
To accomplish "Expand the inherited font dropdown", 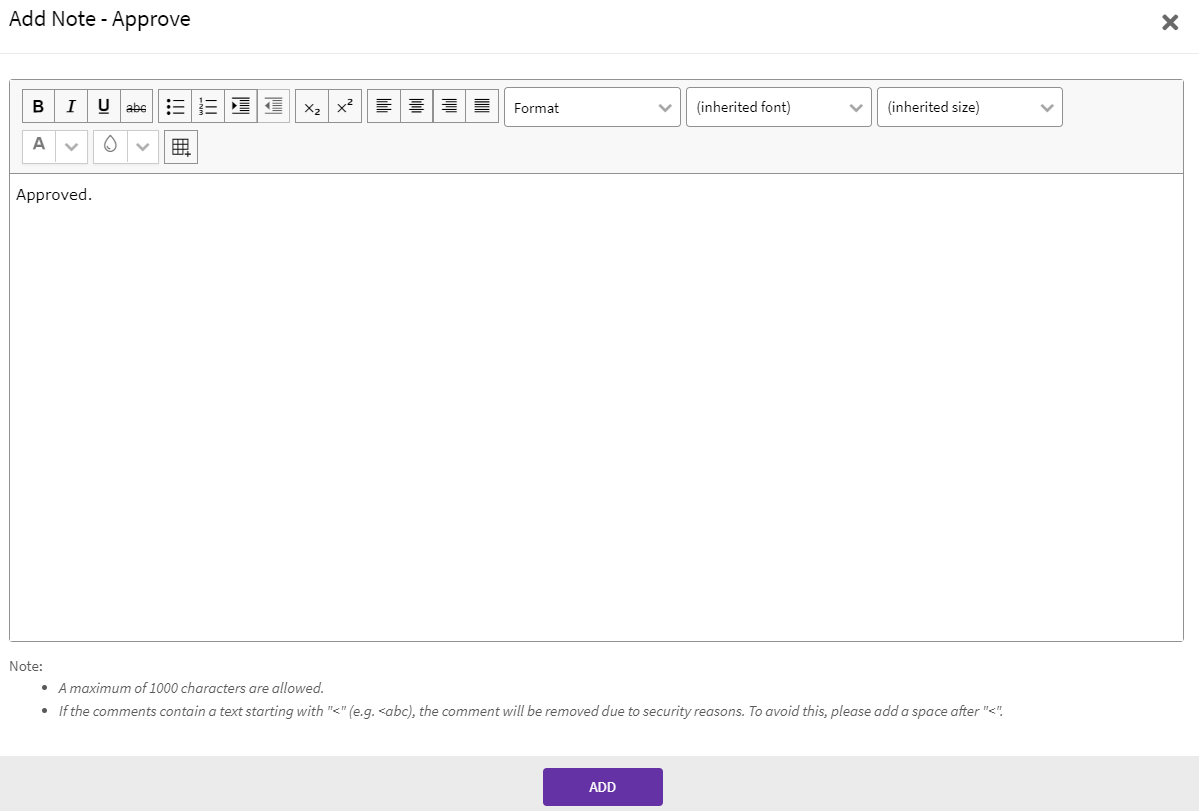I will [778, 108].
